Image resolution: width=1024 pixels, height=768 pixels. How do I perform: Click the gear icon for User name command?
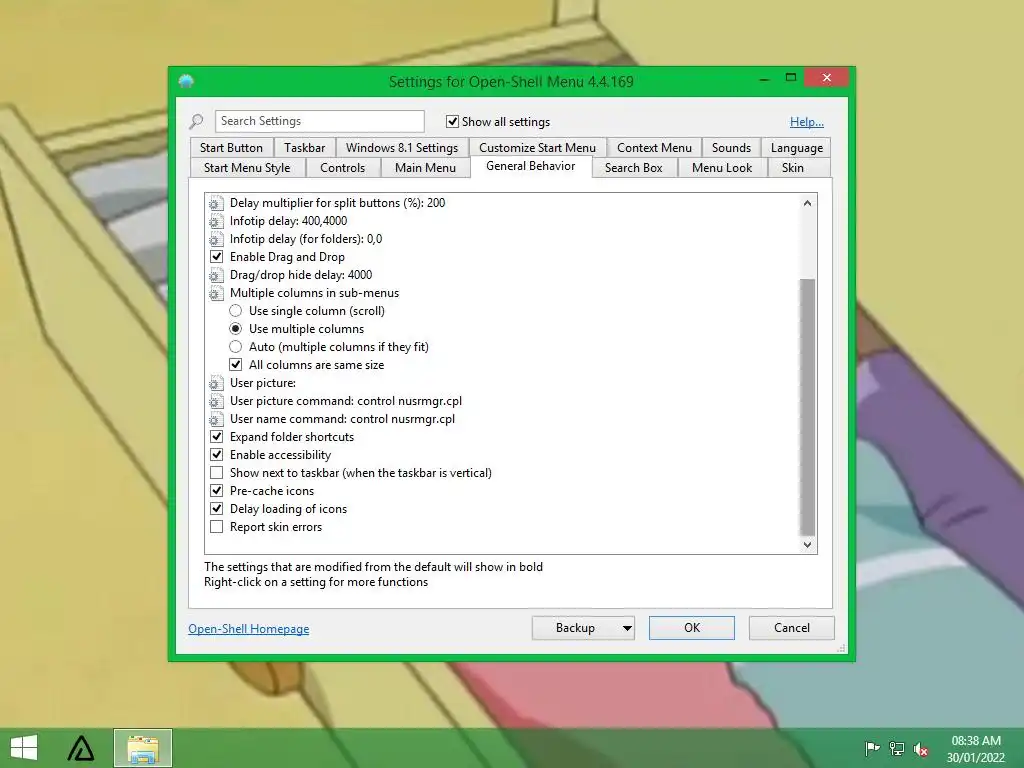[216, 419]
